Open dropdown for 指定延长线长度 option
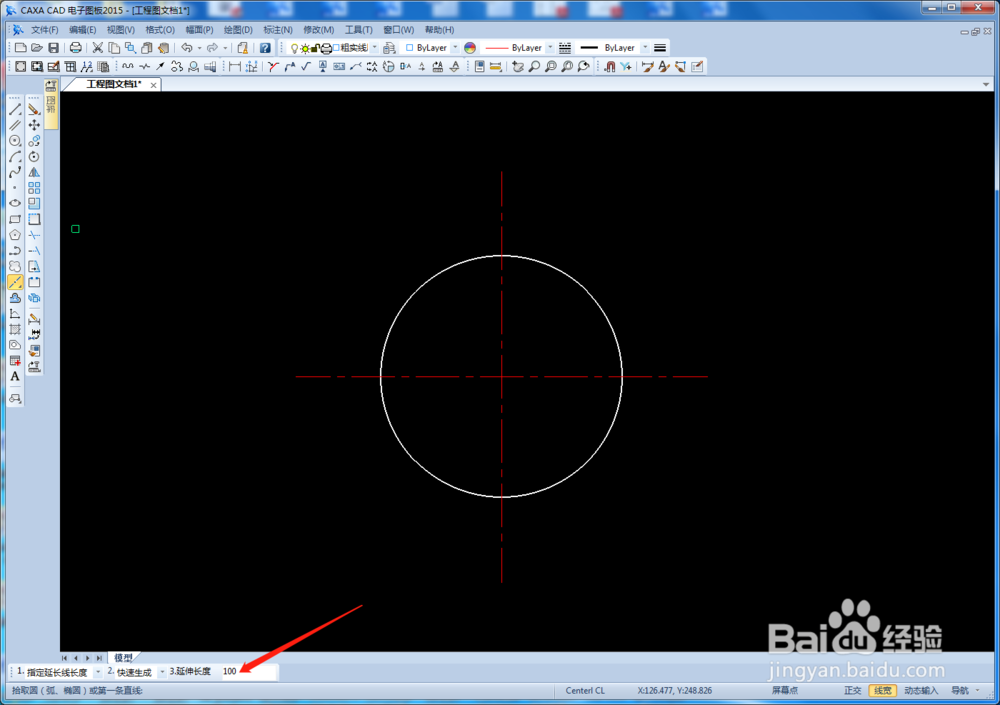Viewport: 1000px width, 705px height. [x=98, y=672]
